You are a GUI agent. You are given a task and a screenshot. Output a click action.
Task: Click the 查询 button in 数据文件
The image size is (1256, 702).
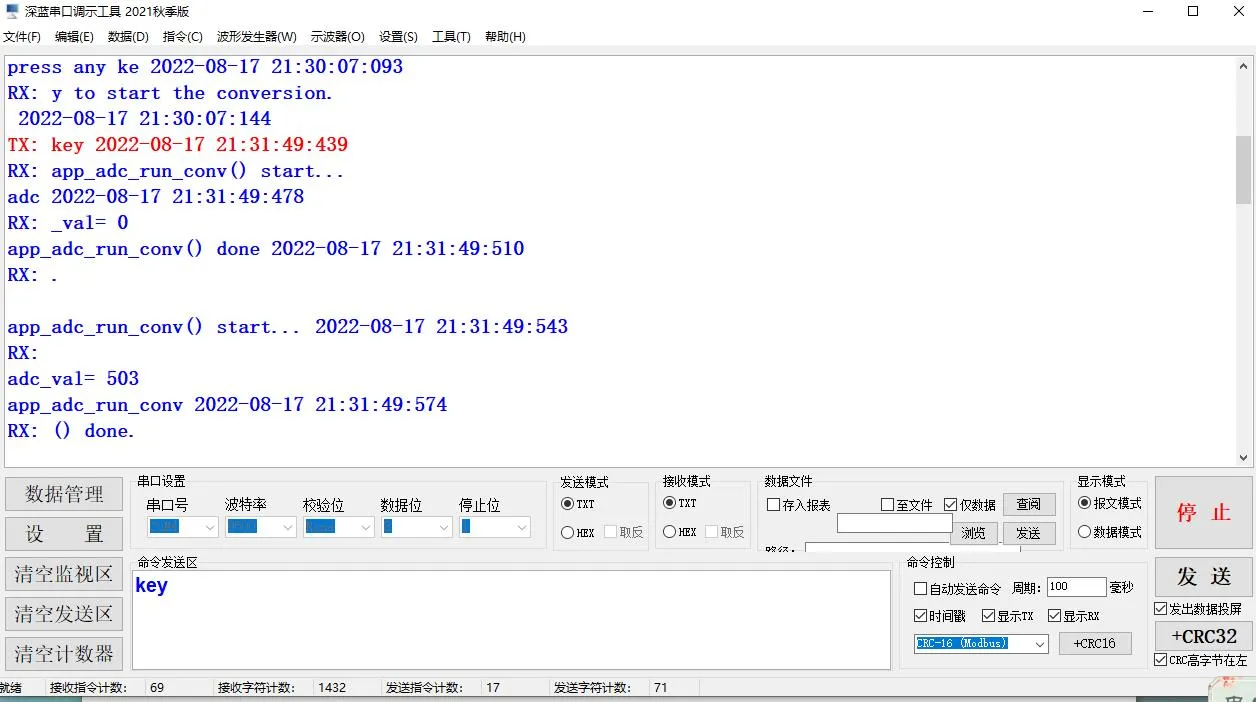coord(1029,504)
